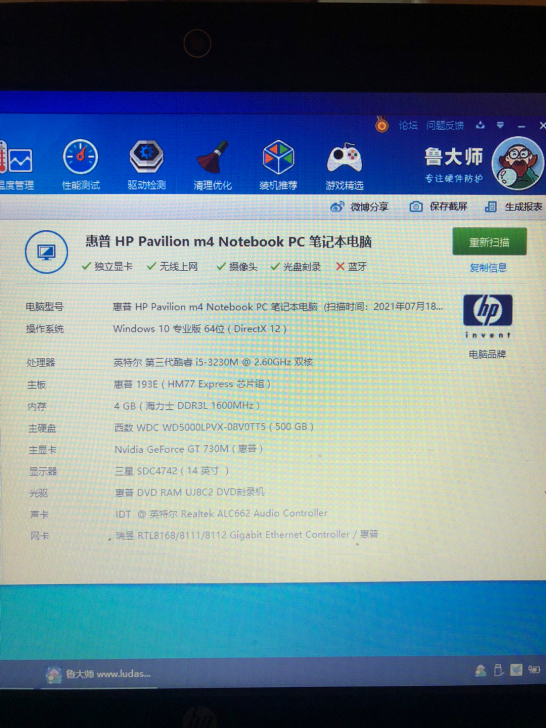Screen dimensions: 546x728
Task: Click the Realtek ALC662 Audio Controller value
Action: 221,514
